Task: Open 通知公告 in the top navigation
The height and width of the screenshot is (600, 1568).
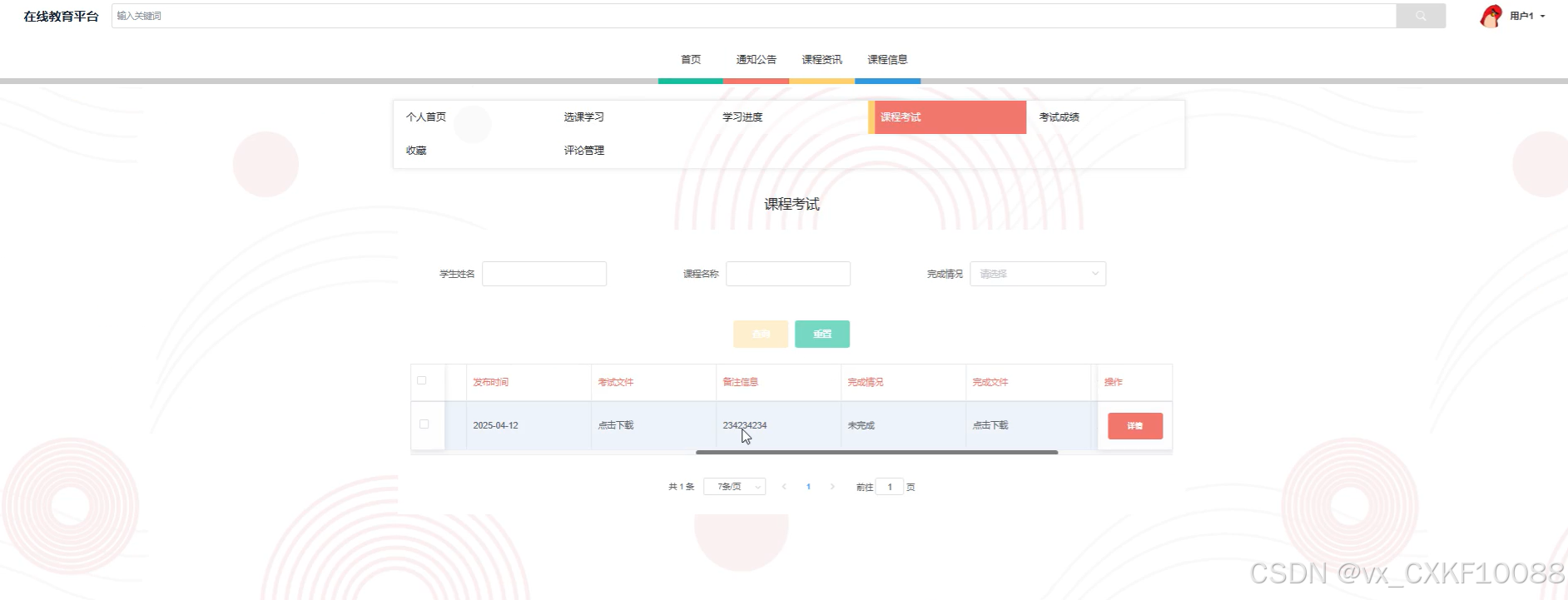Action: 756,60
